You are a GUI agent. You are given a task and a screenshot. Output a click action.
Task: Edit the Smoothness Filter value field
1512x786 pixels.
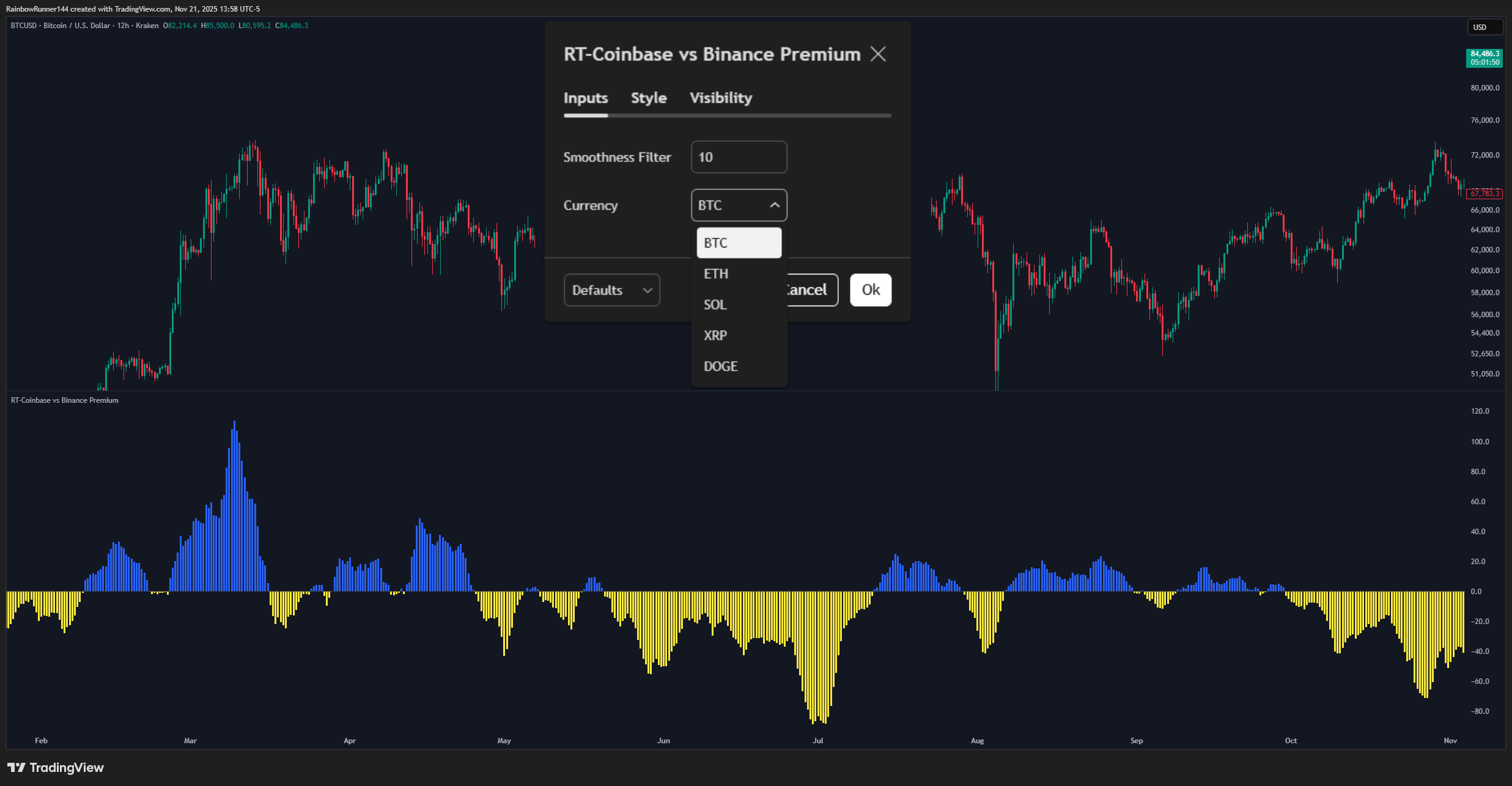[739, 157]
